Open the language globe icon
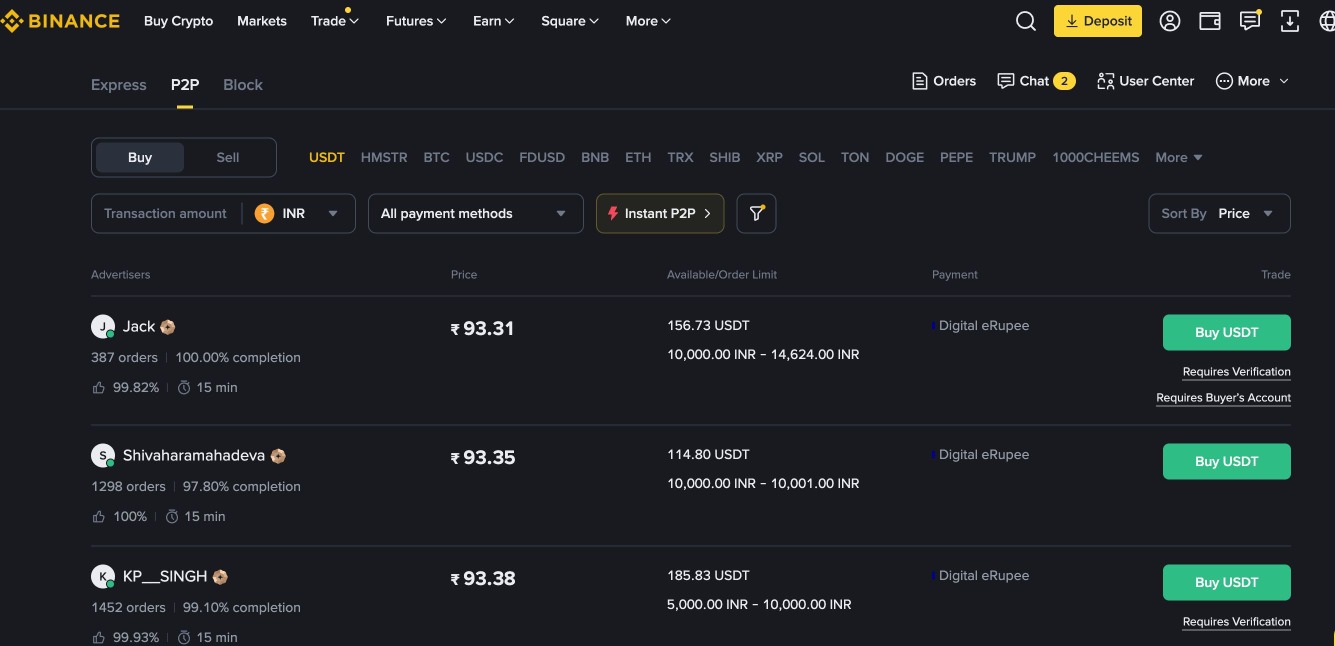 pos(1327,21)
